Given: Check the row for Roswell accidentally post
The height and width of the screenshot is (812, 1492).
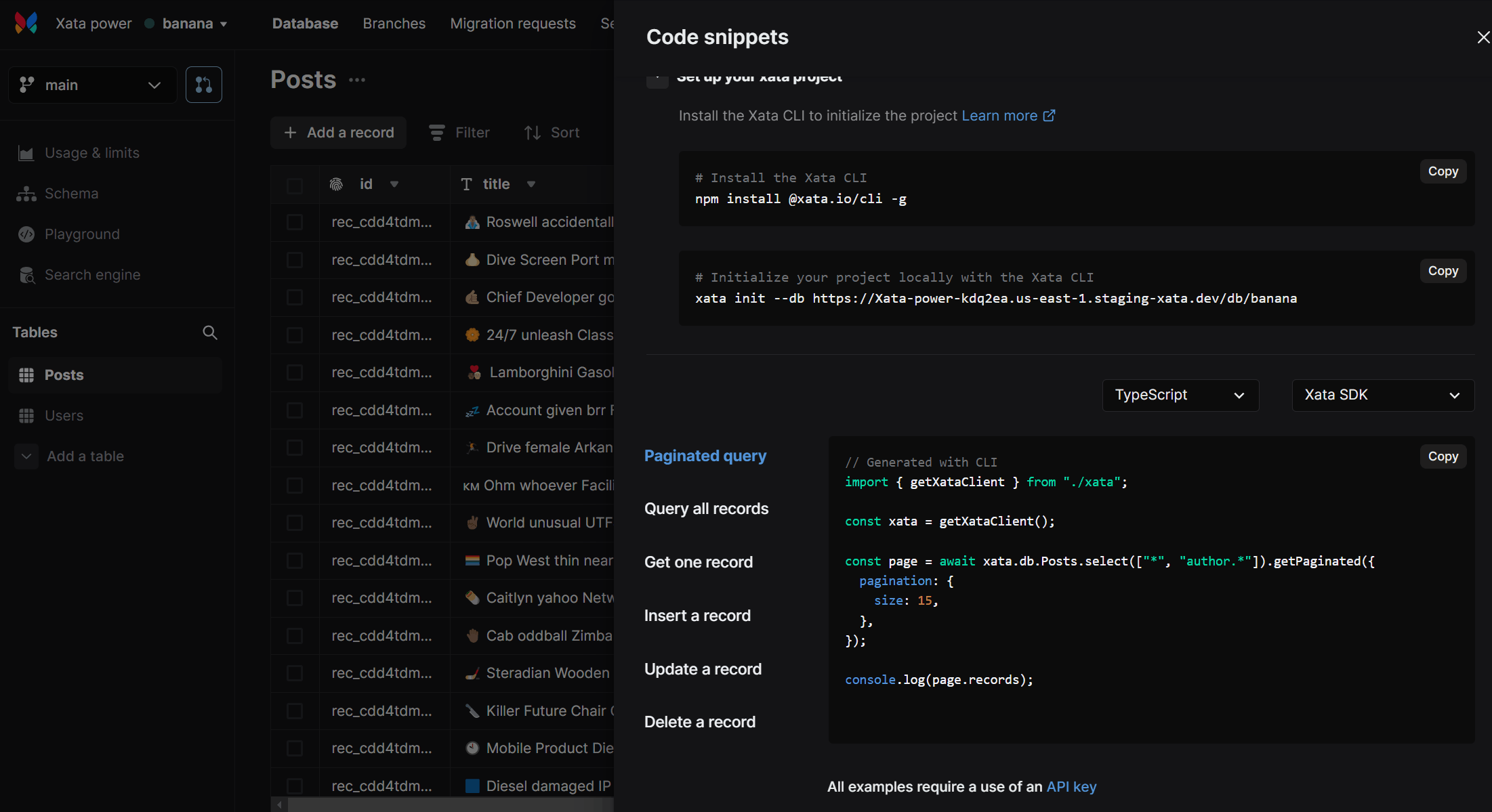Looking at the screenshot, I should 295,222.
